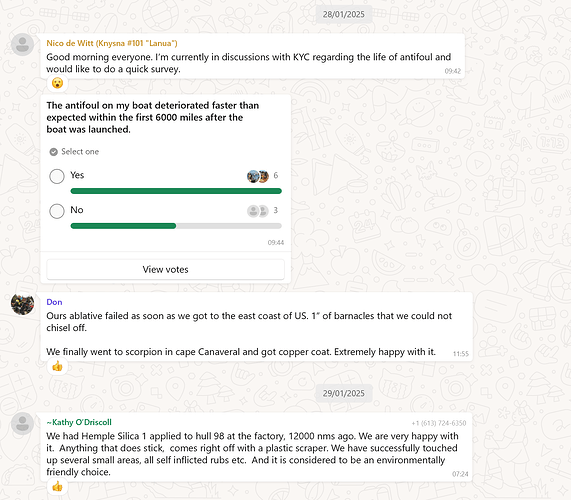This screenshot has height=500, width=571.
Task: Click sender name Don
Action: [x=54, y=302]
